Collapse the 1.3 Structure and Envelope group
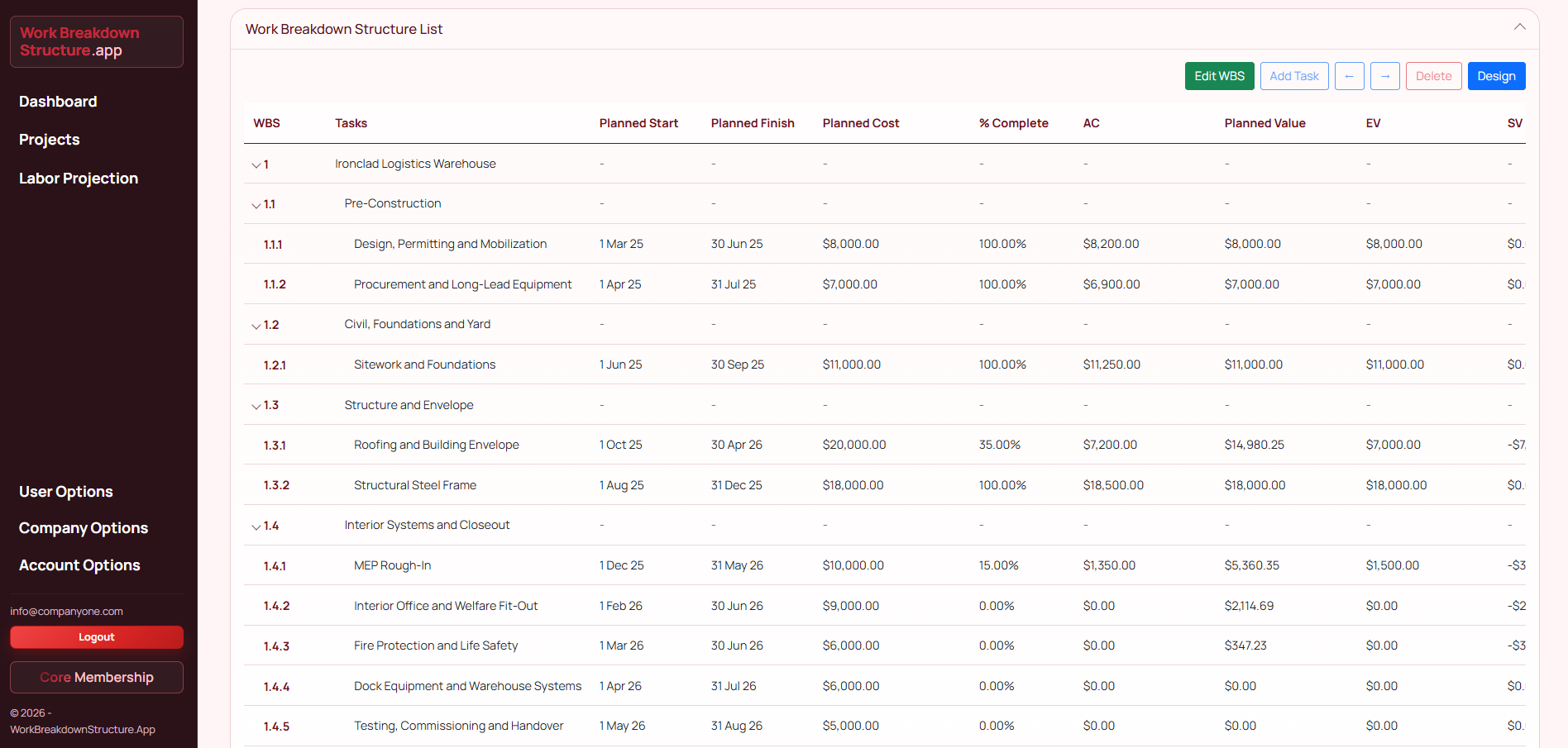The height and width of the screenshot is (748, 1568). pos(256,406)
